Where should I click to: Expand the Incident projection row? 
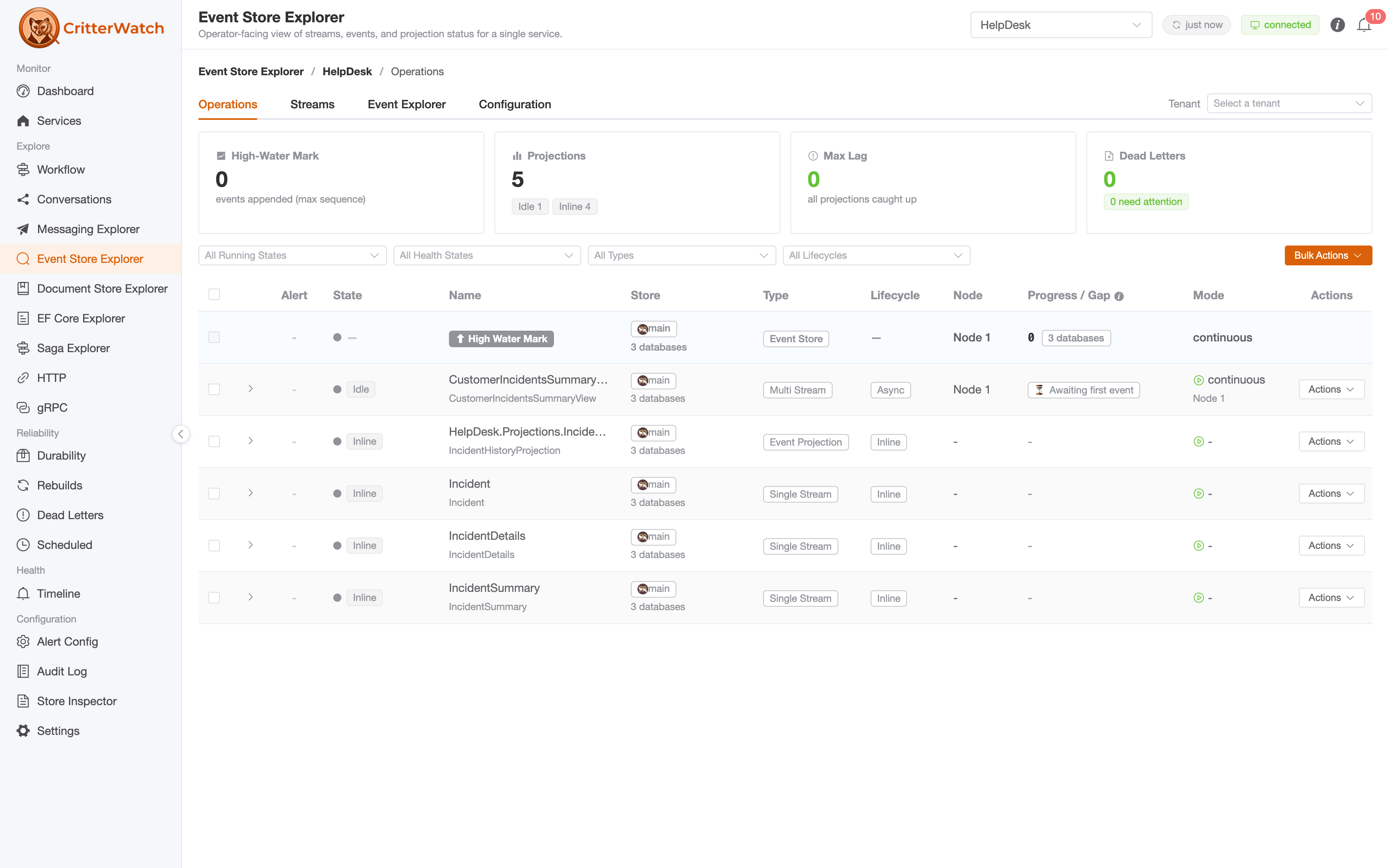[251, 493]
